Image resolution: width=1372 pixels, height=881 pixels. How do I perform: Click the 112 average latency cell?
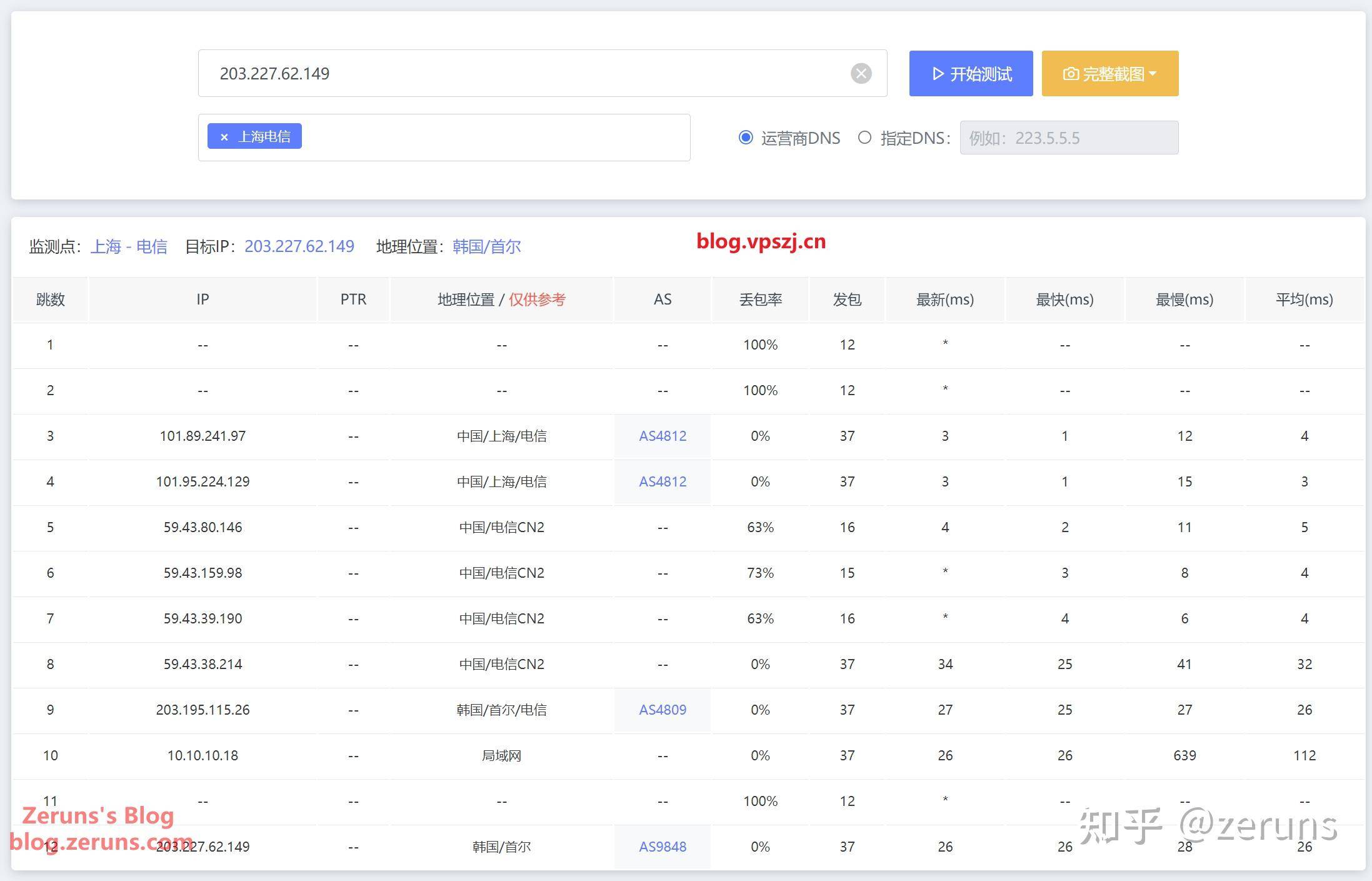pos(1304,755)
